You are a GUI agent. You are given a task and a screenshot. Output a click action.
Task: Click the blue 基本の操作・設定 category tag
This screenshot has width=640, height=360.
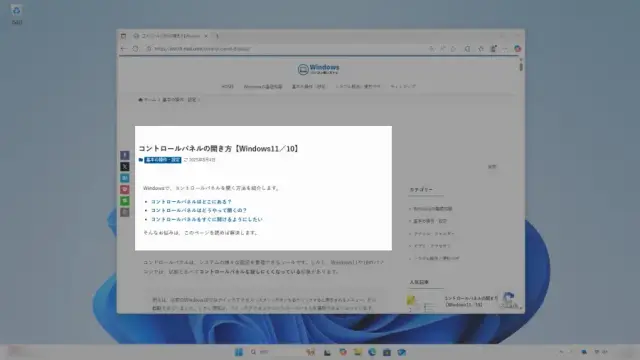click(162, 160)
